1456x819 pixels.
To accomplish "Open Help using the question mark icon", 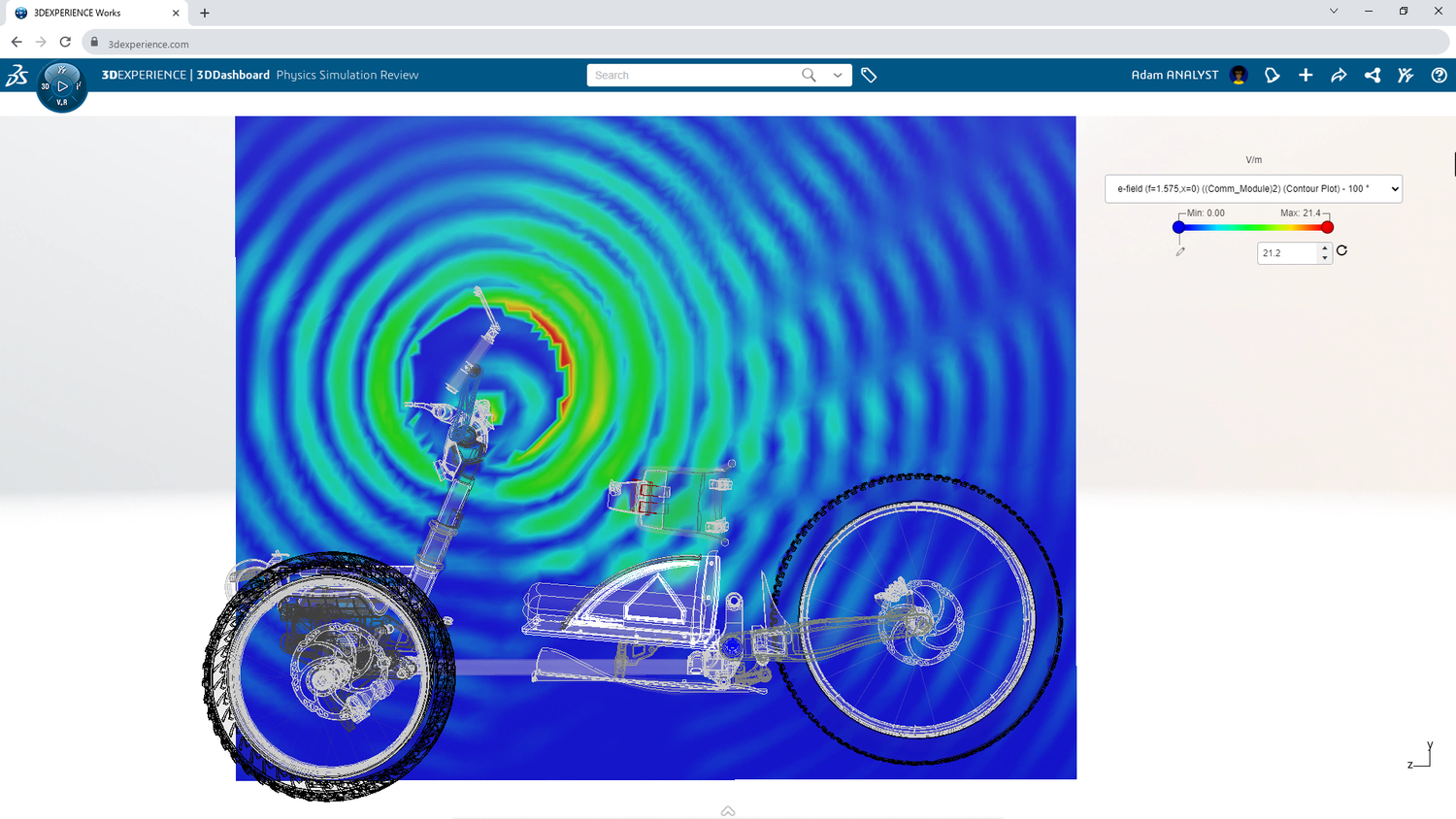I will [1439, 75].
